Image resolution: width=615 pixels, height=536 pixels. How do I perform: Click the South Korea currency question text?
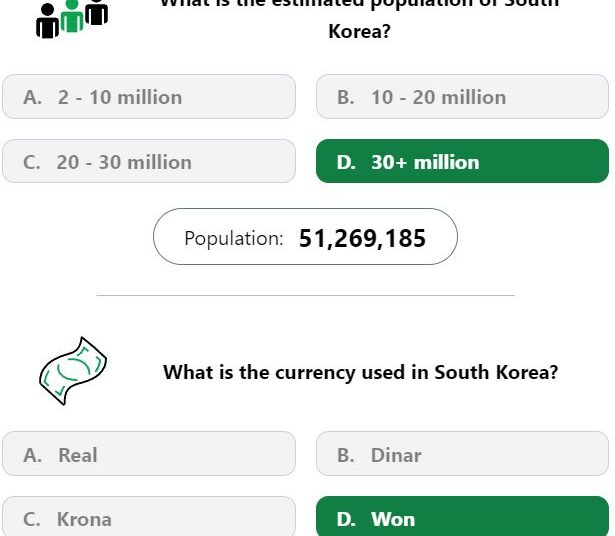click(360, 372)
